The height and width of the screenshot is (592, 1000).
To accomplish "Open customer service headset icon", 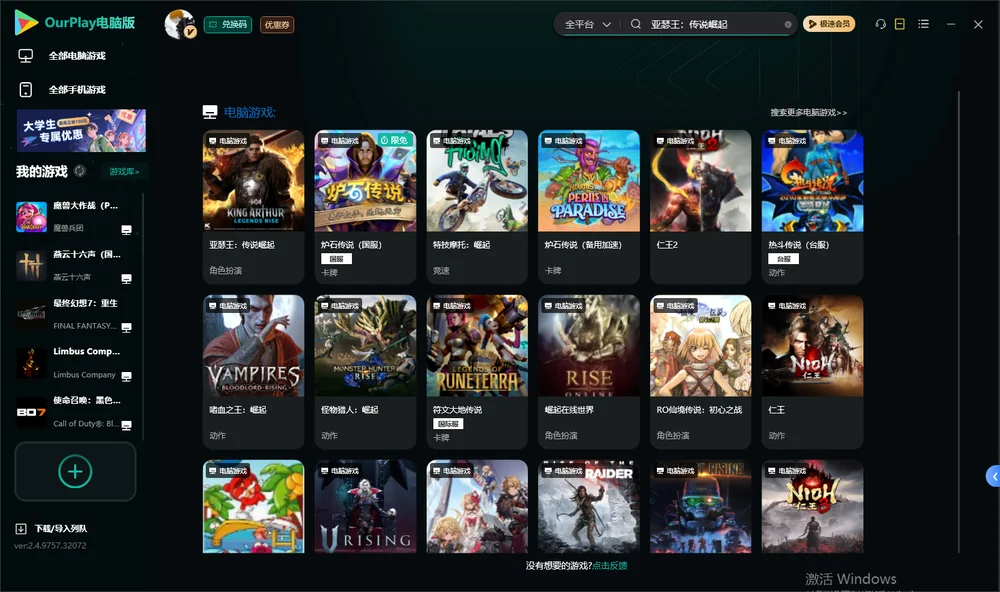I will coord(880,24).
